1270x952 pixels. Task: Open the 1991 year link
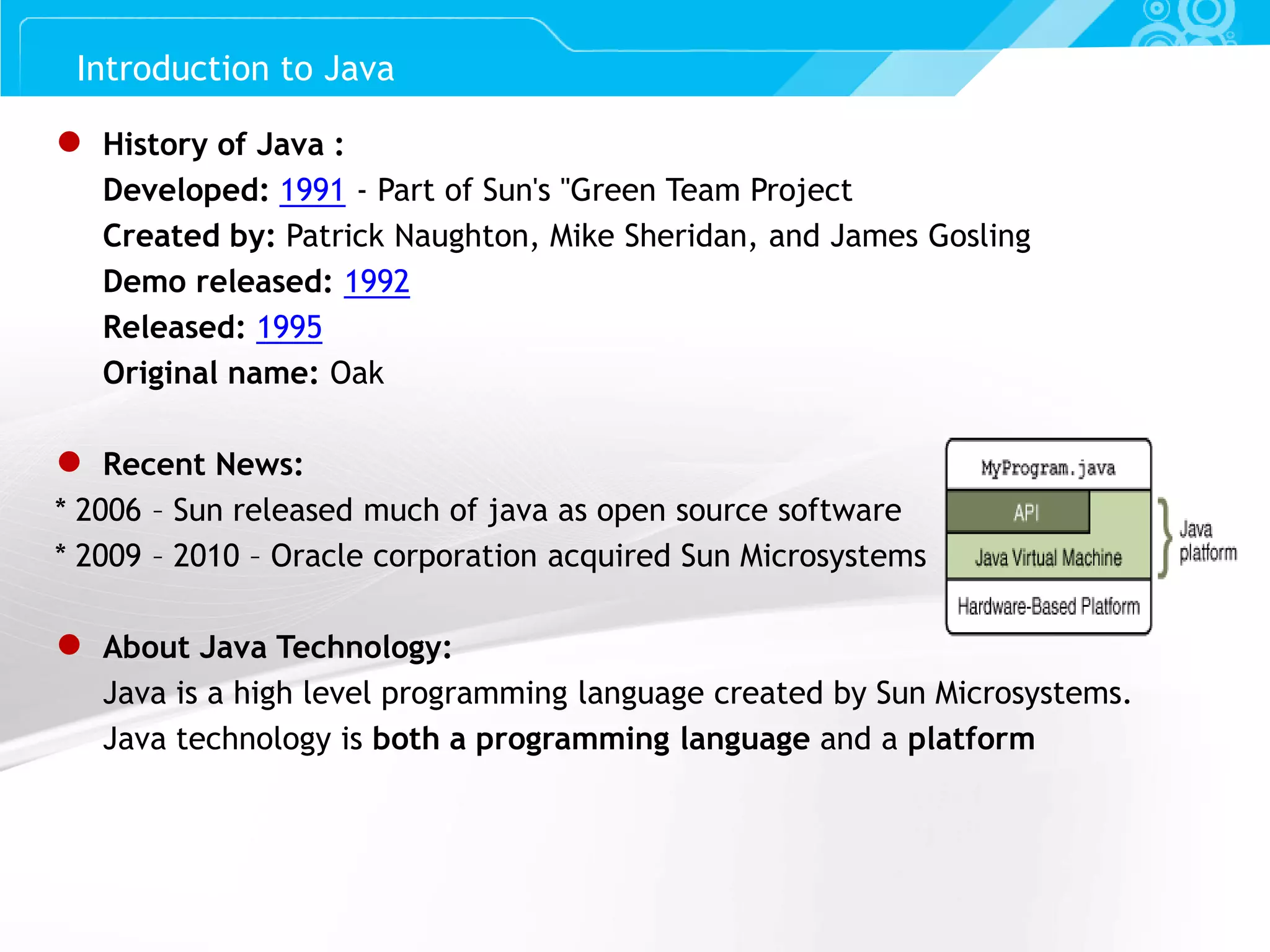coord(313,190)
